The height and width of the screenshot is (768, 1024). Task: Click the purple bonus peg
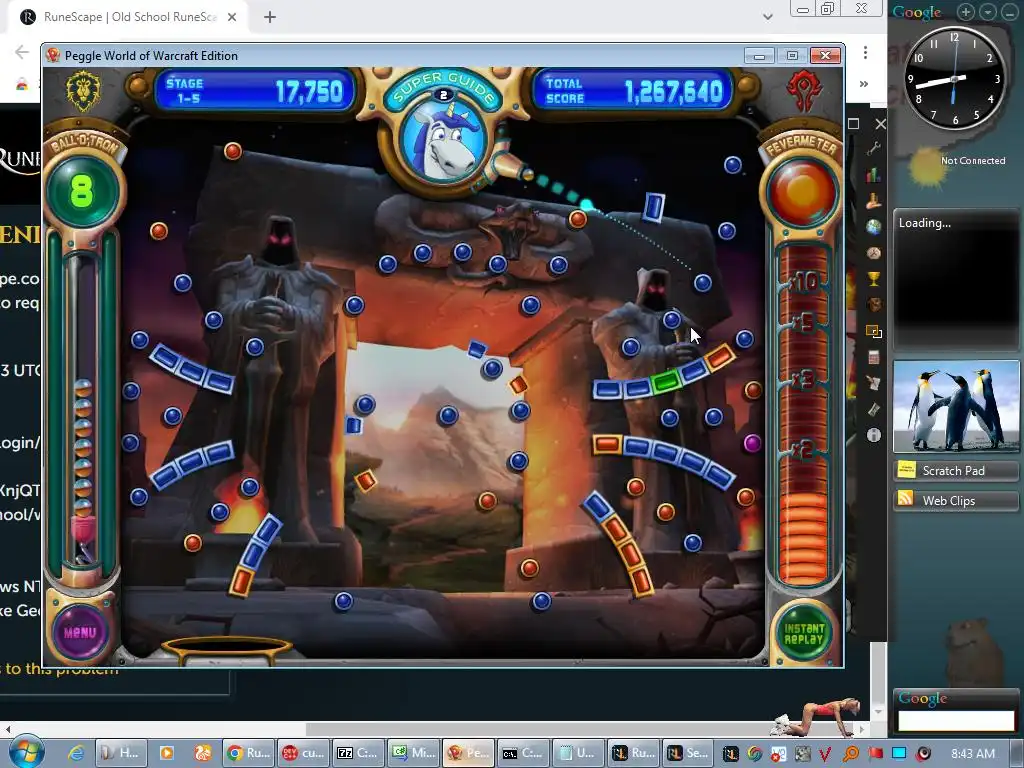(752, 443)
